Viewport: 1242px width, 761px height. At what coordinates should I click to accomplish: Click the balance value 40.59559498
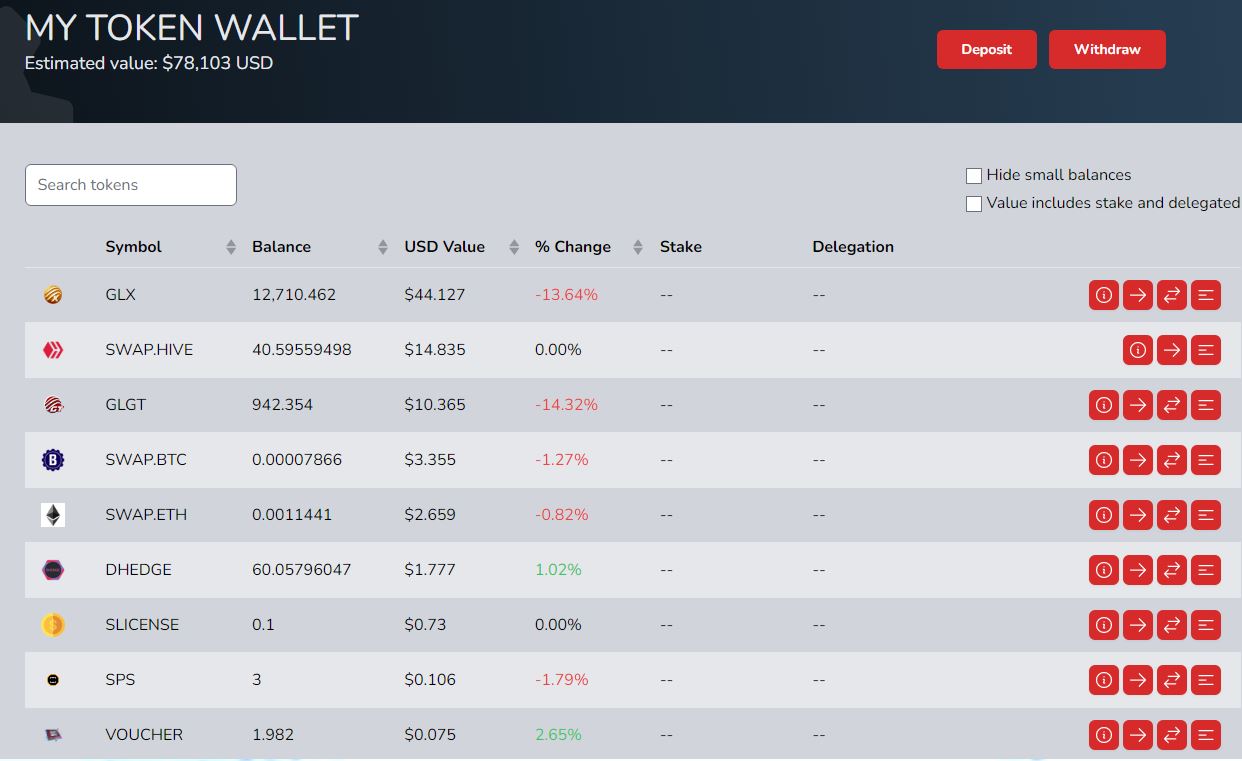tap(302, 350)
